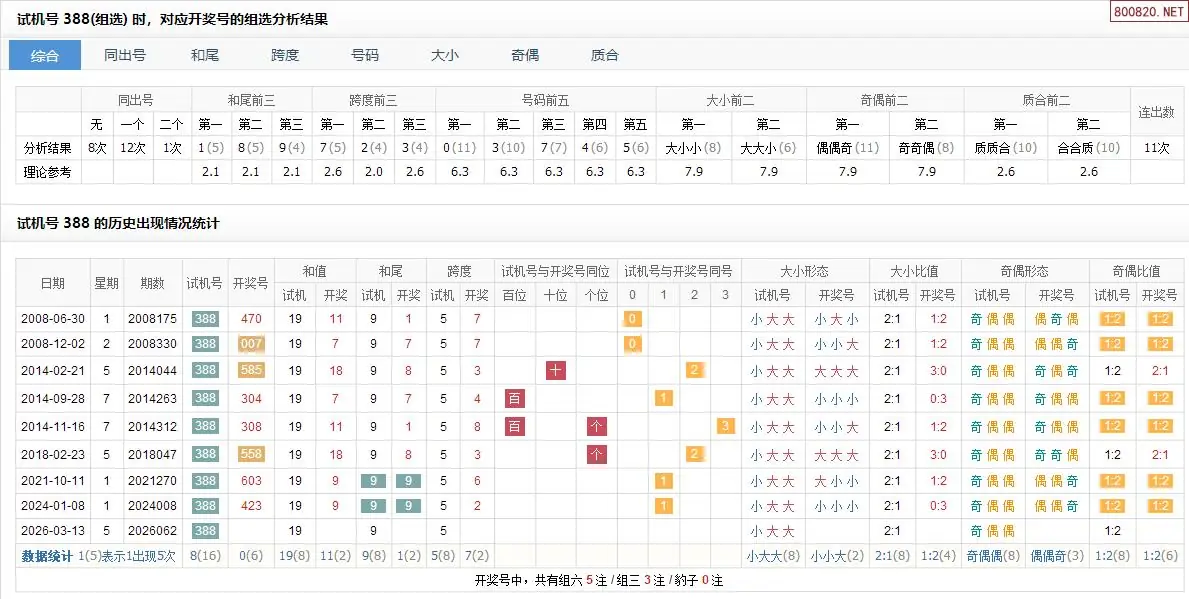Click the 800820.NET site logo
The image size is (1189, 599).
tap(1148, 11)
